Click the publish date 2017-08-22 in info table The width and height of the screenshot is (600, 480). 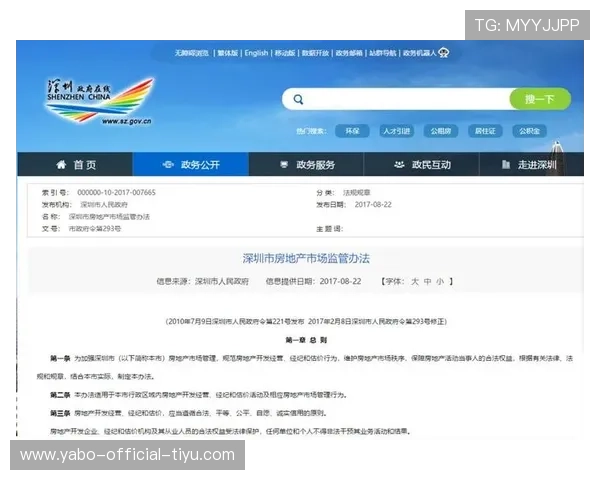373,204
